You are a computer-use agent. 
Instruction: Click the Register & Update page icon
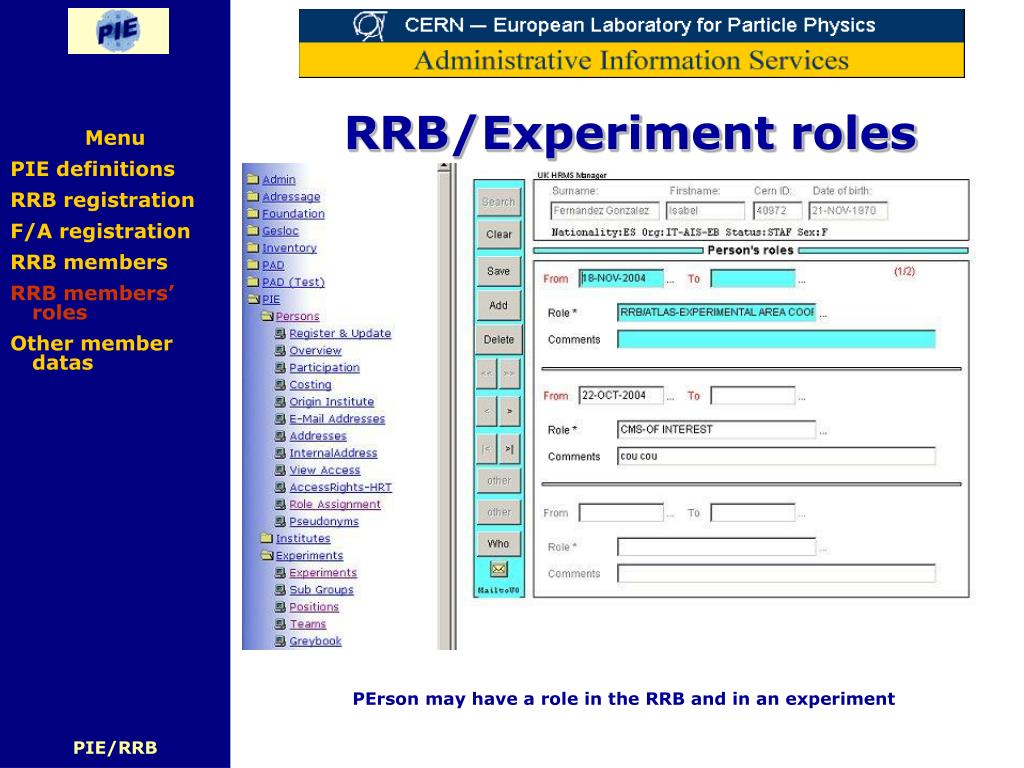coord(280,333)
